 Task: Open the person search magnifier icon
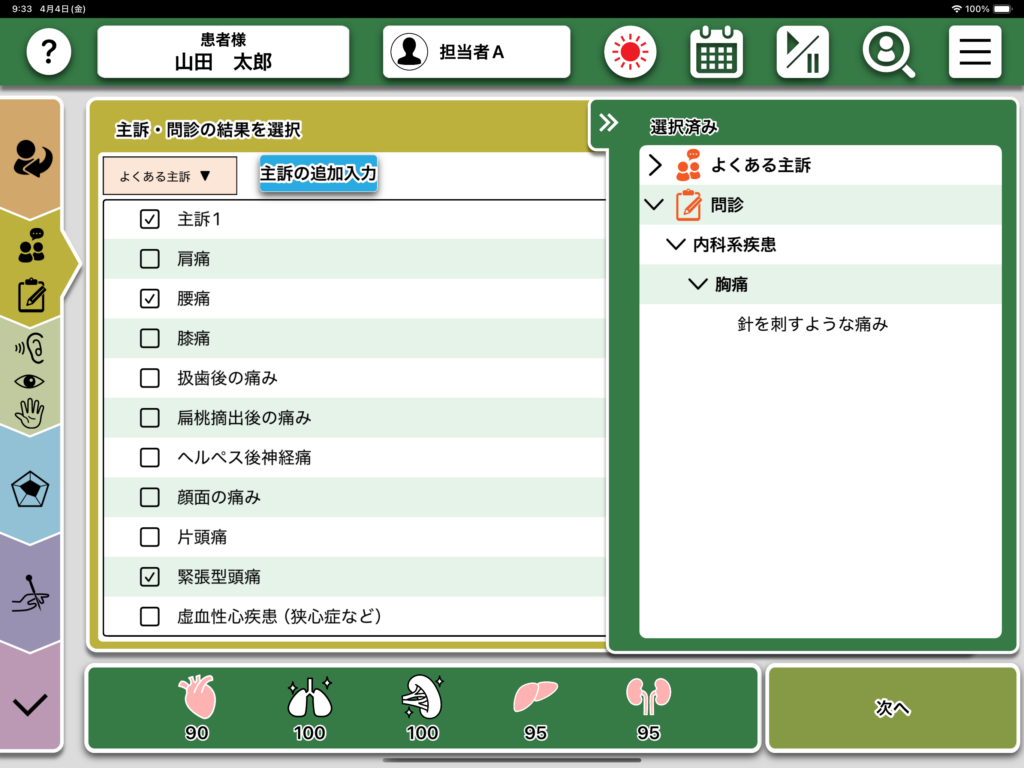(x=888, y=52)
